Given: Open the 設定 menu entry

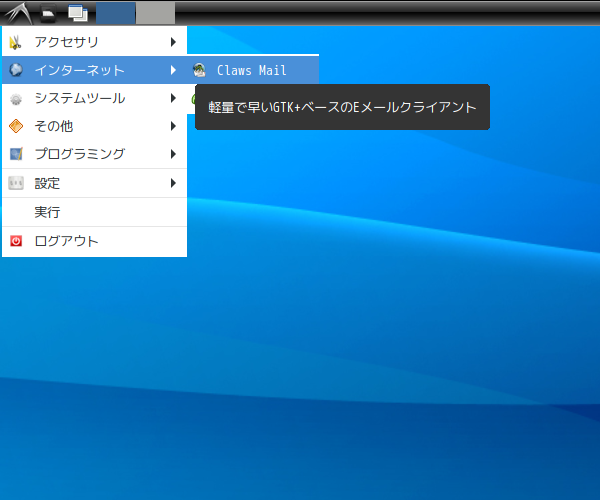Looking at the screenshot, I should click(95, 183).
